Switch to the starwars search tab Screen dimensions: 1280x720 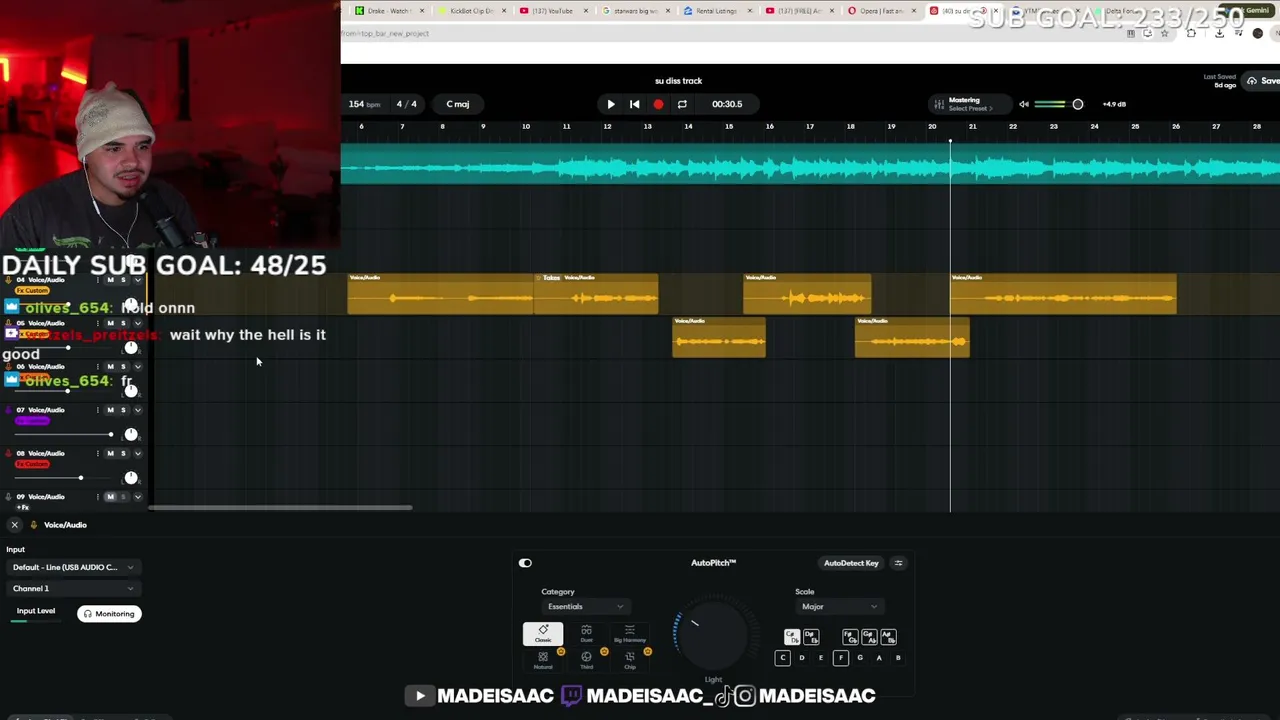point(636,11)
